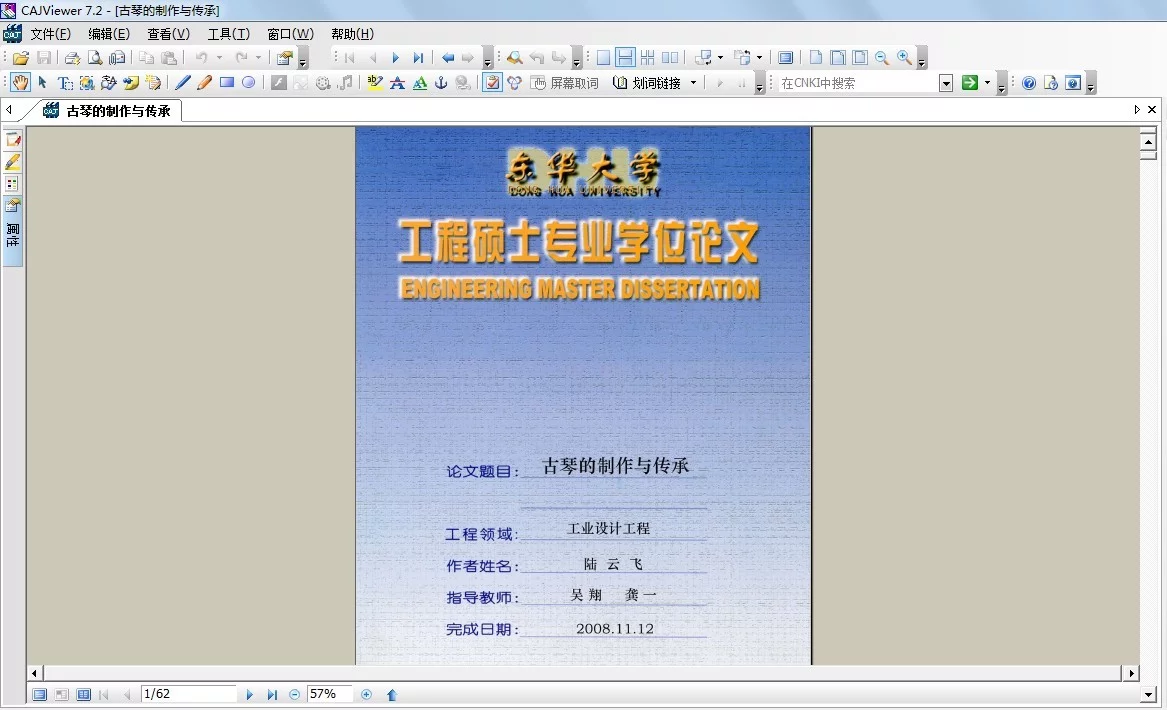The width and height of the screenshot is (1167, 710).
Task: Click the Strikethrough text tool
Action: click(397, 83)
